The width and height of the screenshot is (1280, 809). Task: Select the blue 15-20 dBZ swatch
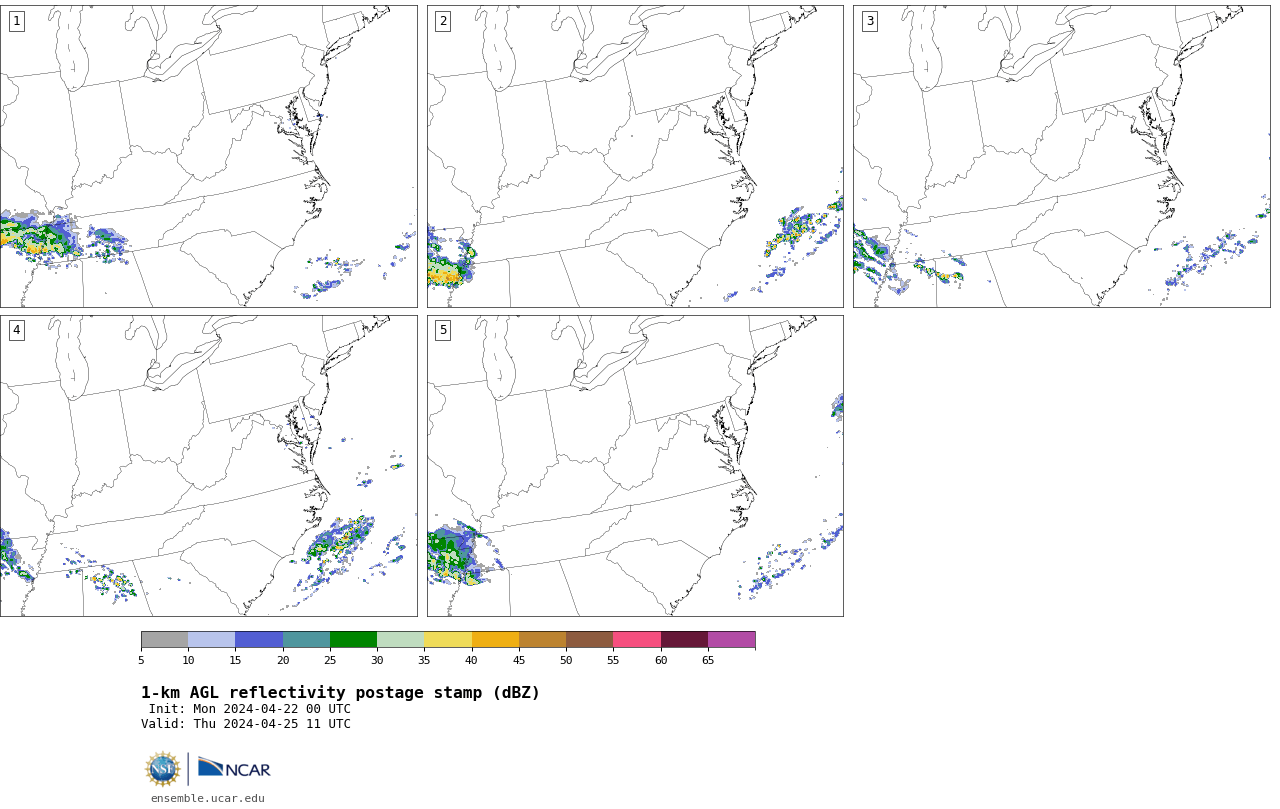click(259, 640)
